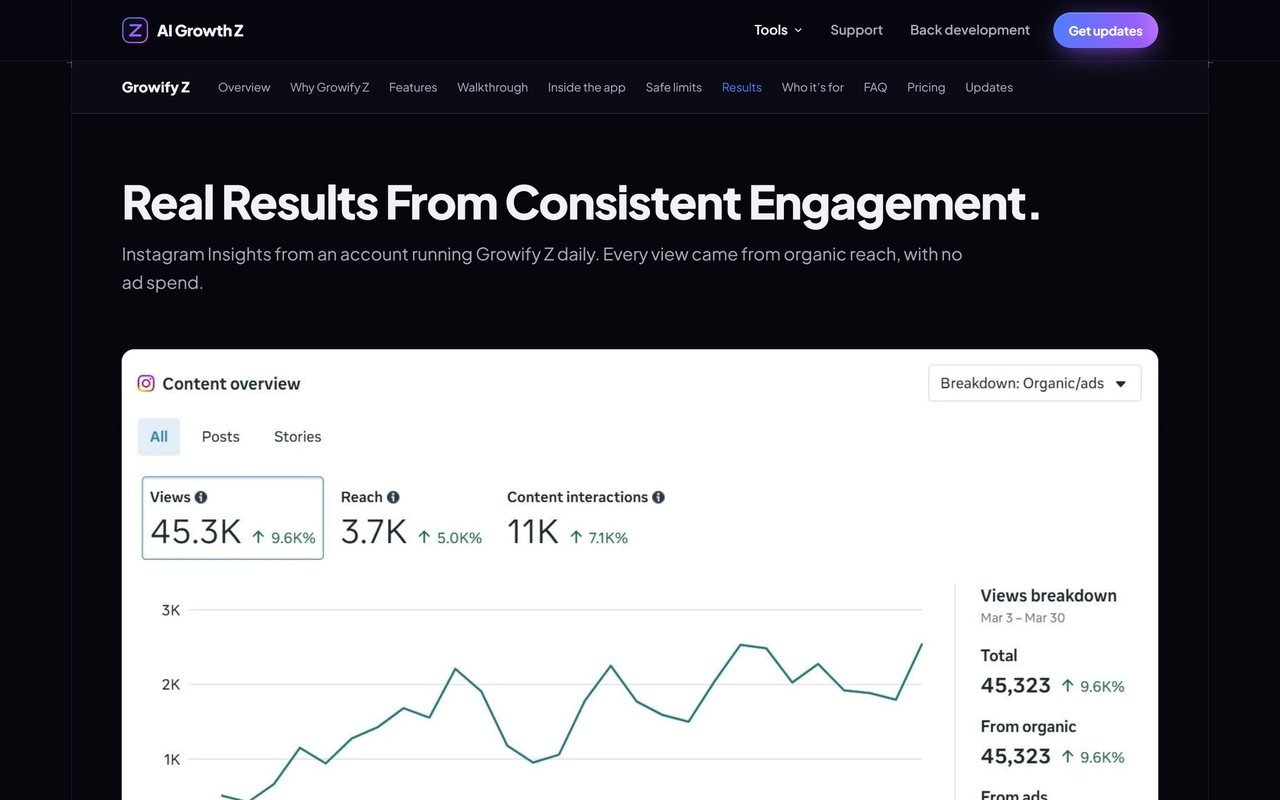Click the Instagram icon beside Content overview

(x=146, y=383)
